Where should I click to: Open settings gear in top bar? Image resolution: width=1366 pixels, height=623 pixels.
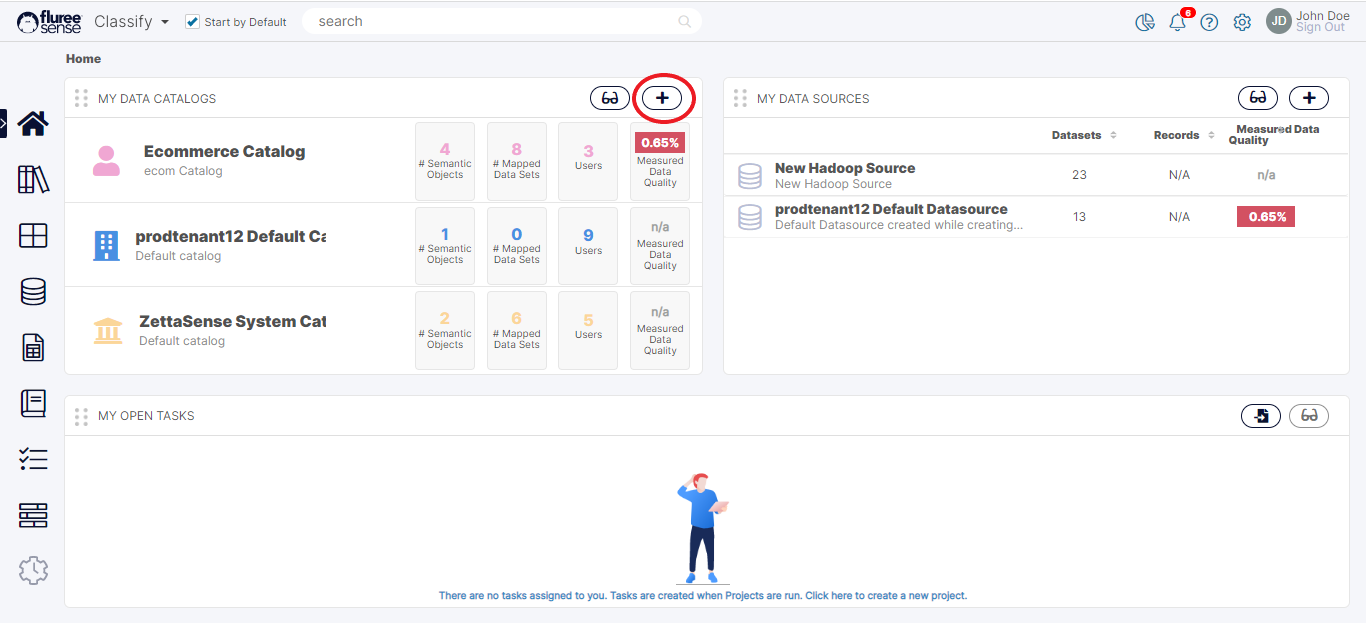click(1242, 22)
